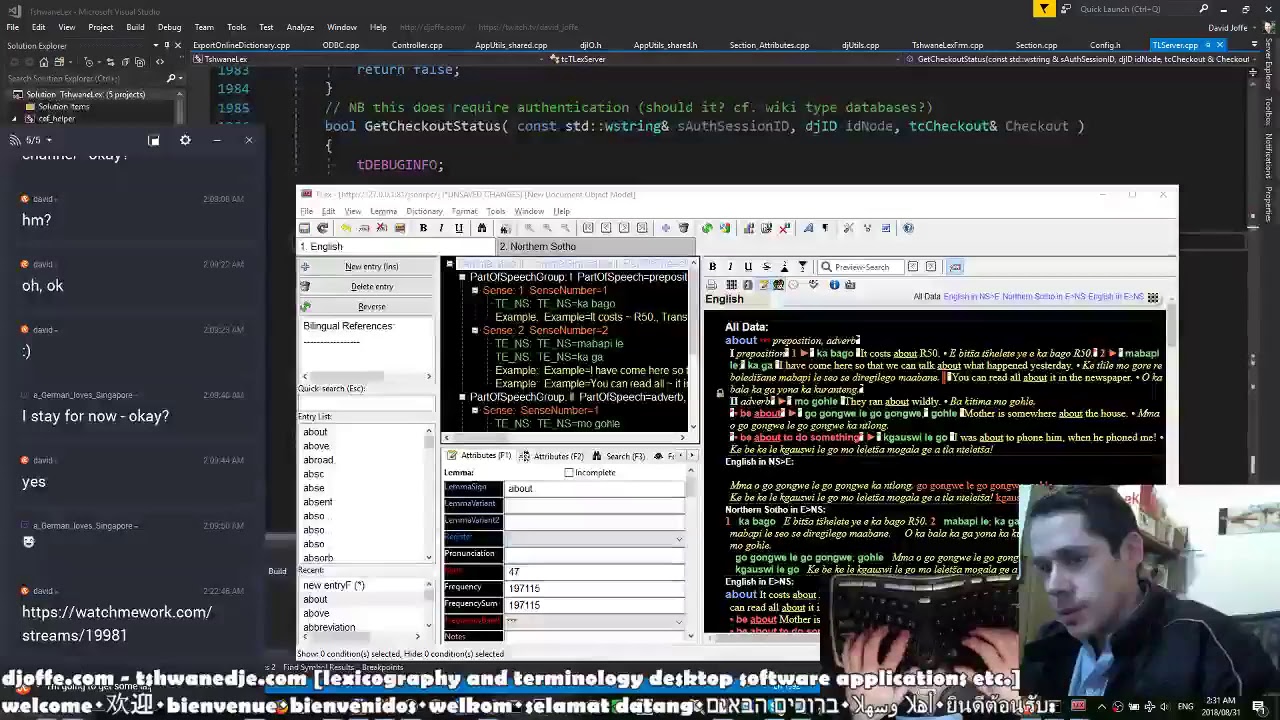Click the Quick search input box
The height and width of the screenshot is (720, 1280).
366,403
